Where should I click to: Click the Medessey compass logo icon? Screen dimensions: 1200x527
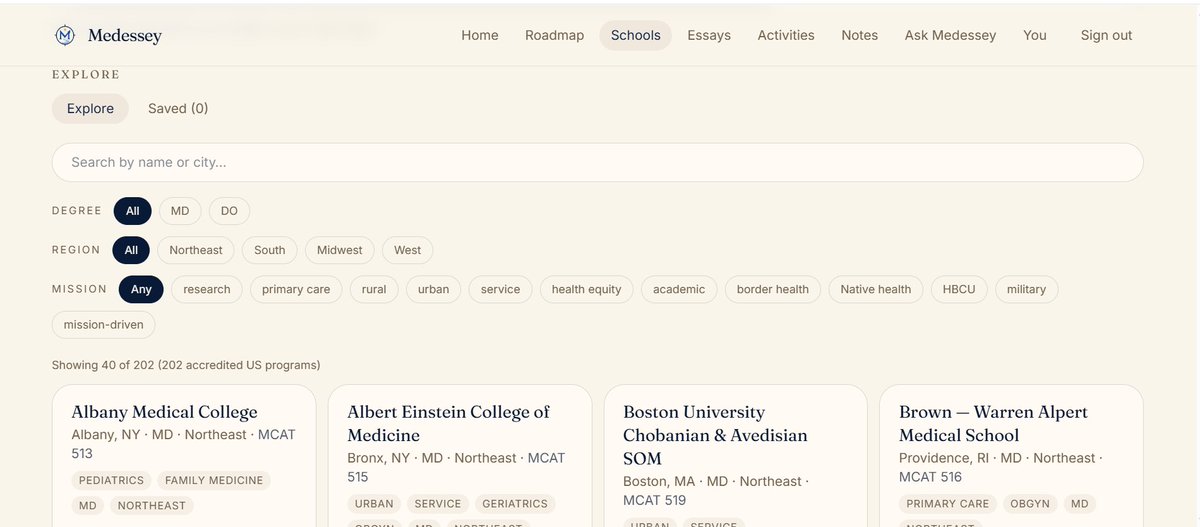coord(65,36)
